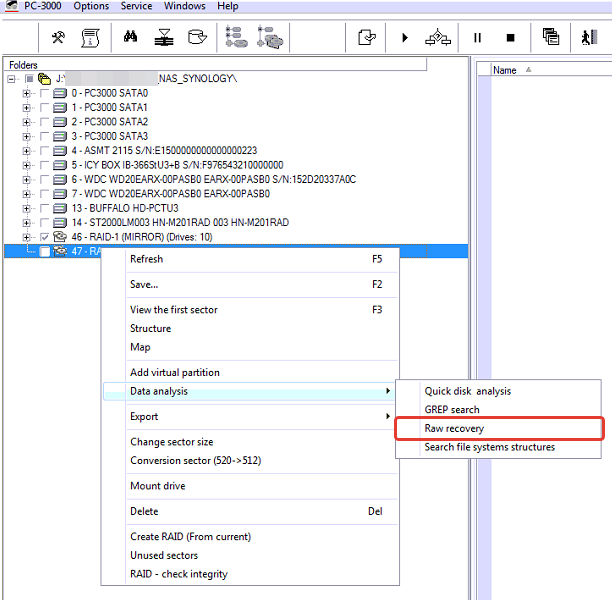Screen dimensions: 612x600
Task: Choose Quick disk analysis
Action: (x=499, y=391)
